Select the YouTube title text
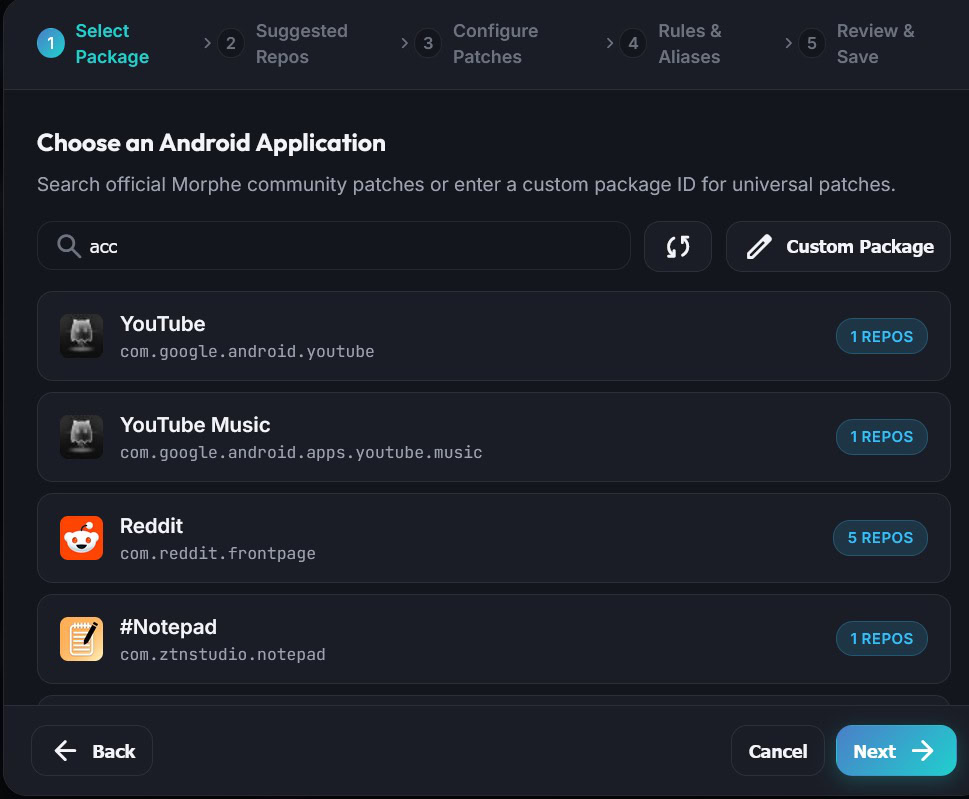This screenshot has width=969, height=799. (163, 324)
